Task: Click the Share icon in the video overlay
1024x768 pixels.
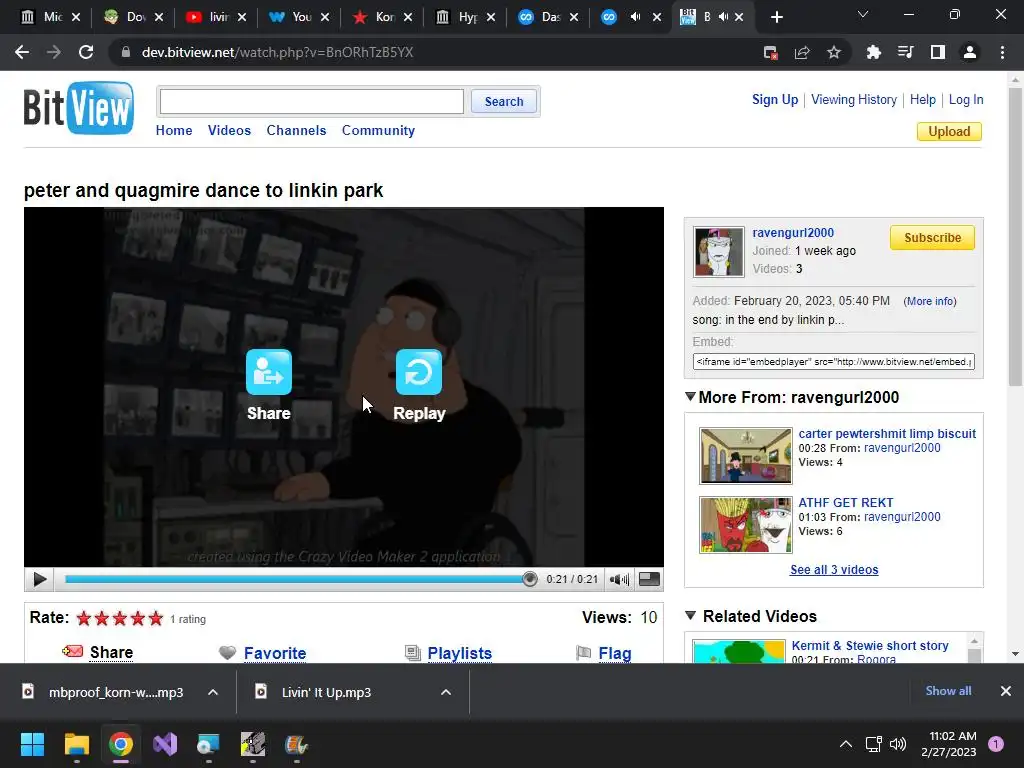Action: pyautogui.click(x=268, y=372)
